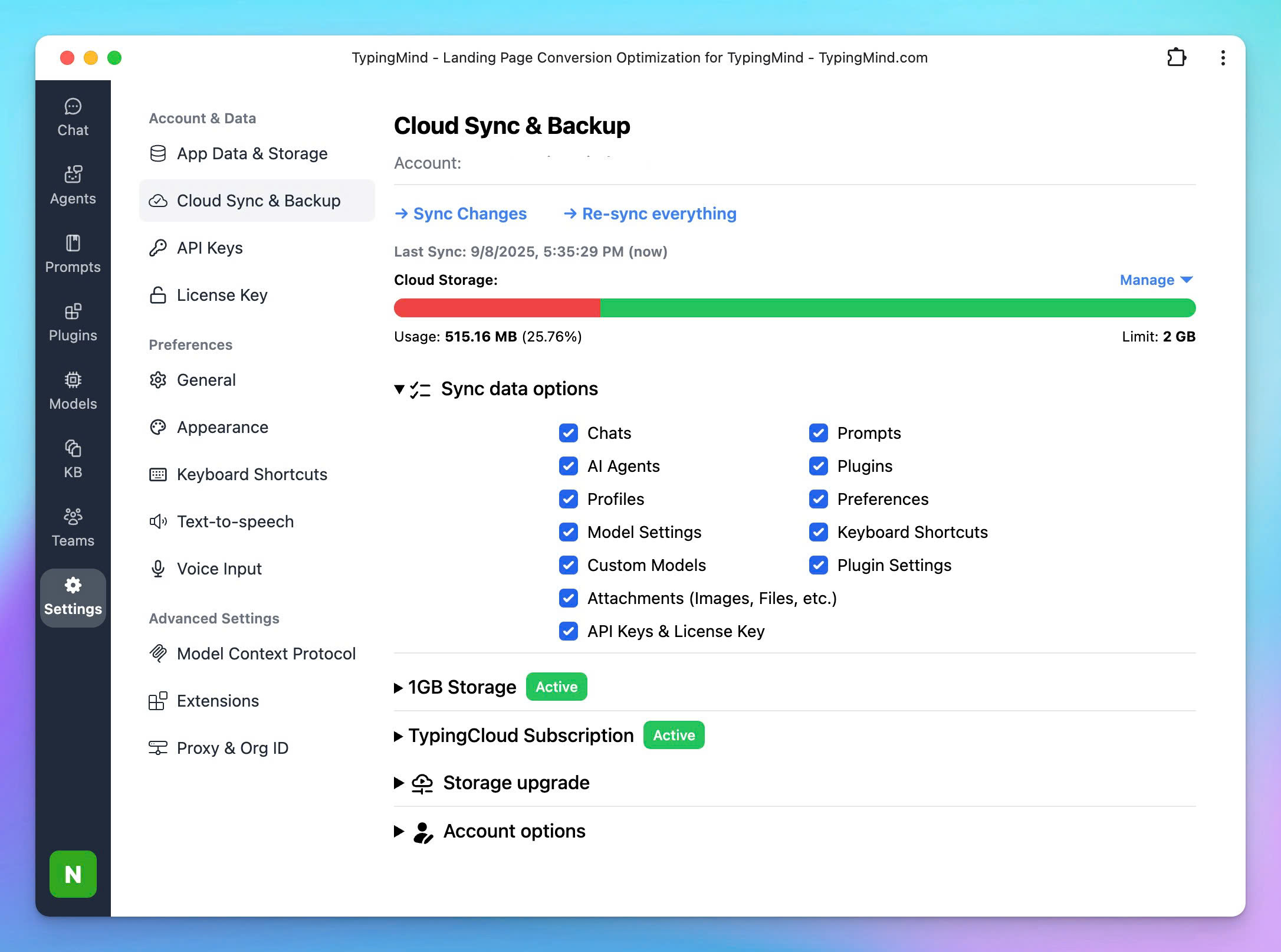Disable API Keys & License Key sync
The height and width of the screenshot is (952, 1281).
click(568, 631)
